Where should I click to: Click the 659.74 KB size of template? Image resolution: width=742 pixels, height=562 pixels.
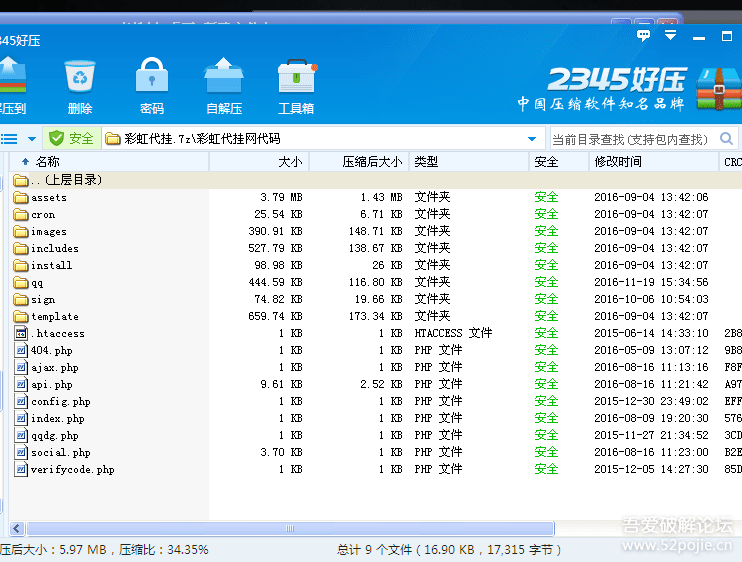coord(275,316)
